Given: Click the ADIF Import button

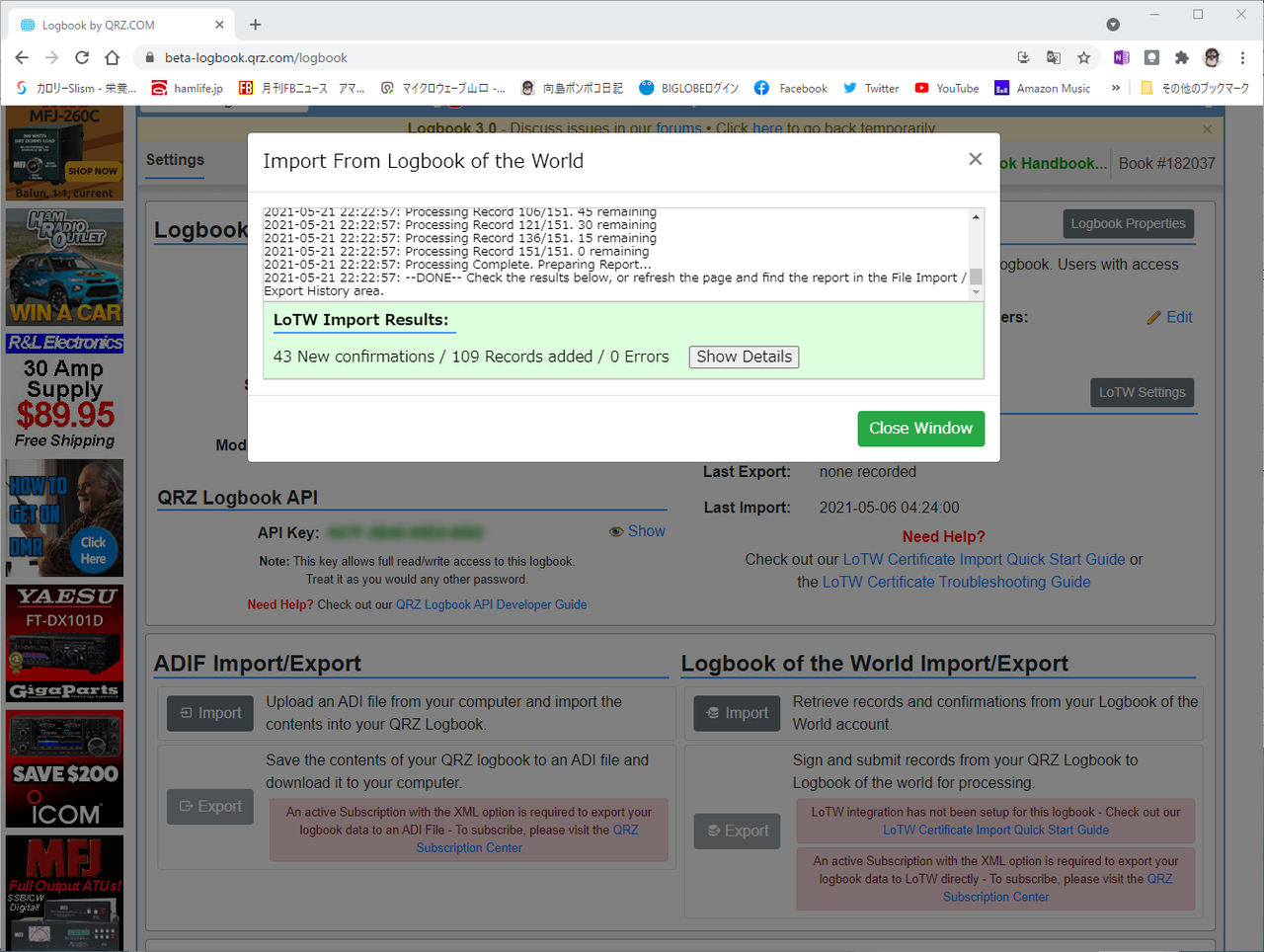Looking at the screenshot, I should (210, 713).
